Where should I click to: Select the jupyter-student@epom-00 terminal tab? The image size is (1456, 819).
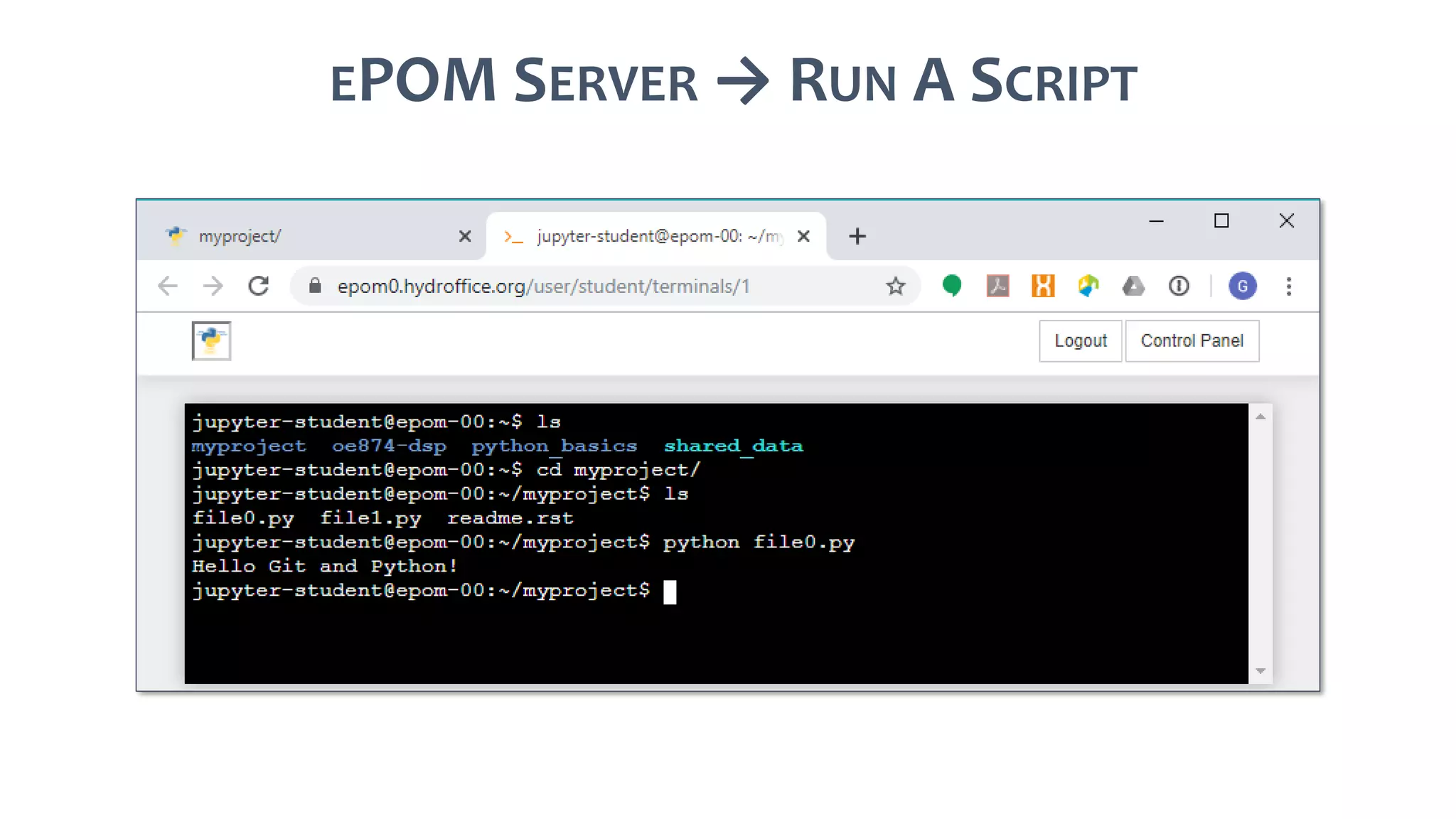point(655,236)
